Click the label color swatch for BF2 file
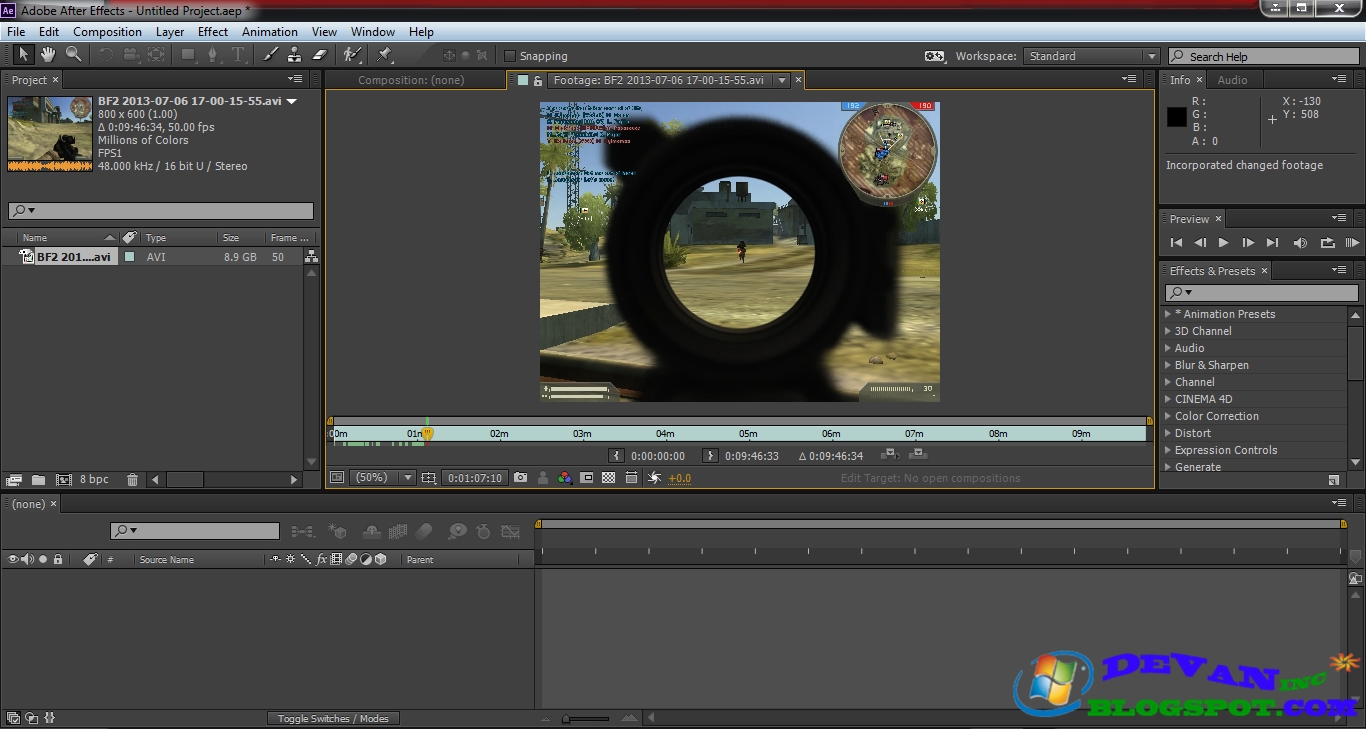Screen dimensions: 1366x729 pos(129,257)
